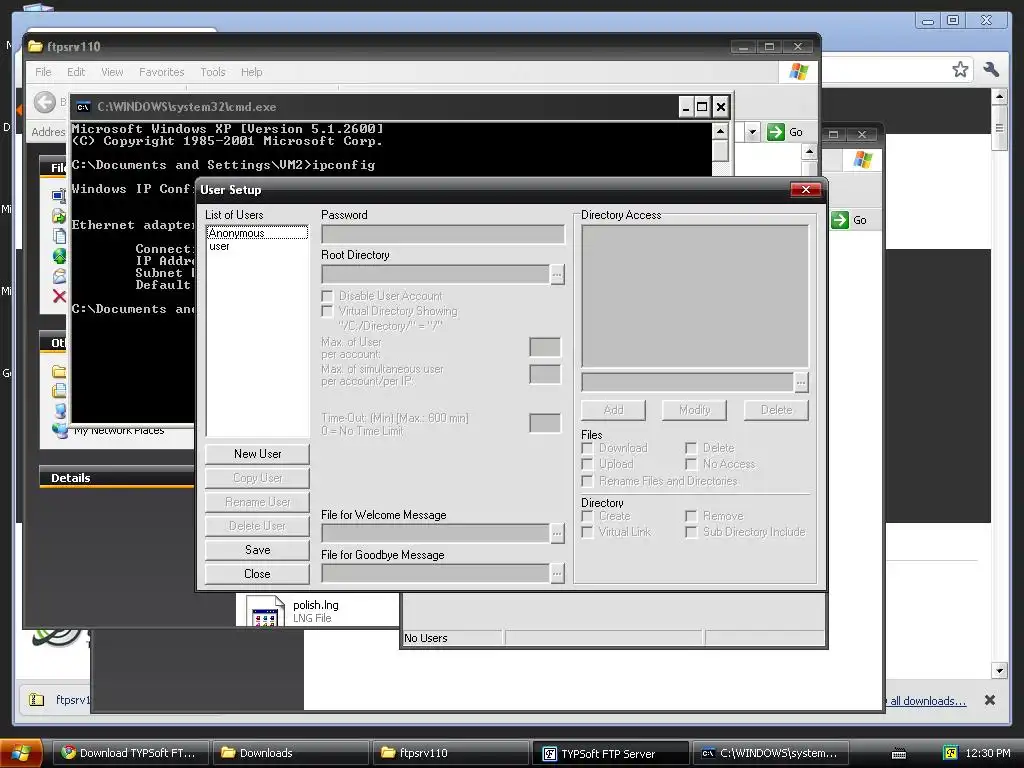Viewport: 1024px width, 768px height.
Task: Open the Favorites menu in ftpsrv110 window
Action: coord(161,72)
